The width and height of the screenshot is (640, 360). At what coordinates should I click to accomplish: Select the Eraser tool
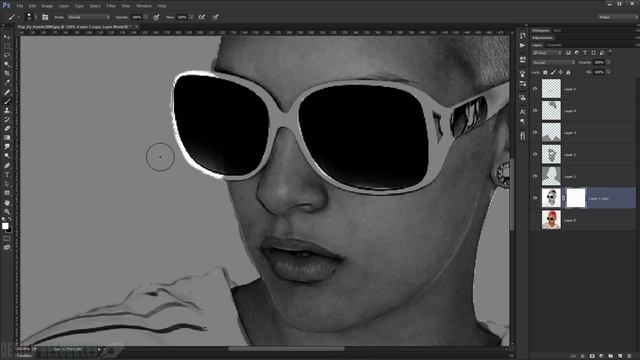point(7,129)
